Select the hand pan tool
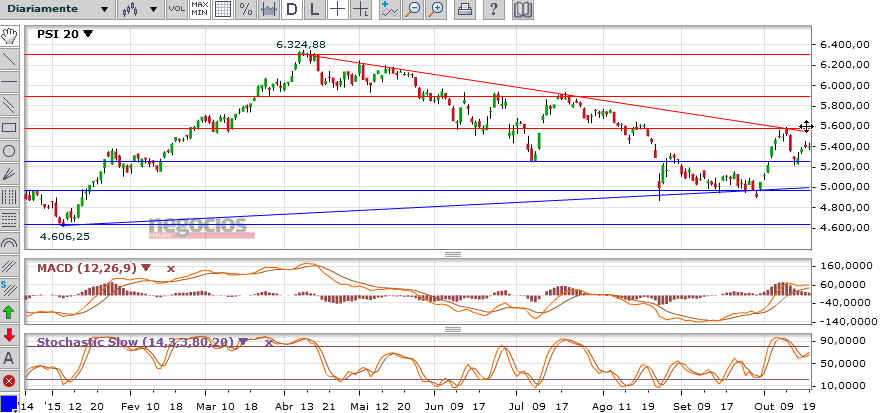The height and width of the screenshot is (413, 881). pyautogui.click(x=9, y=36)
